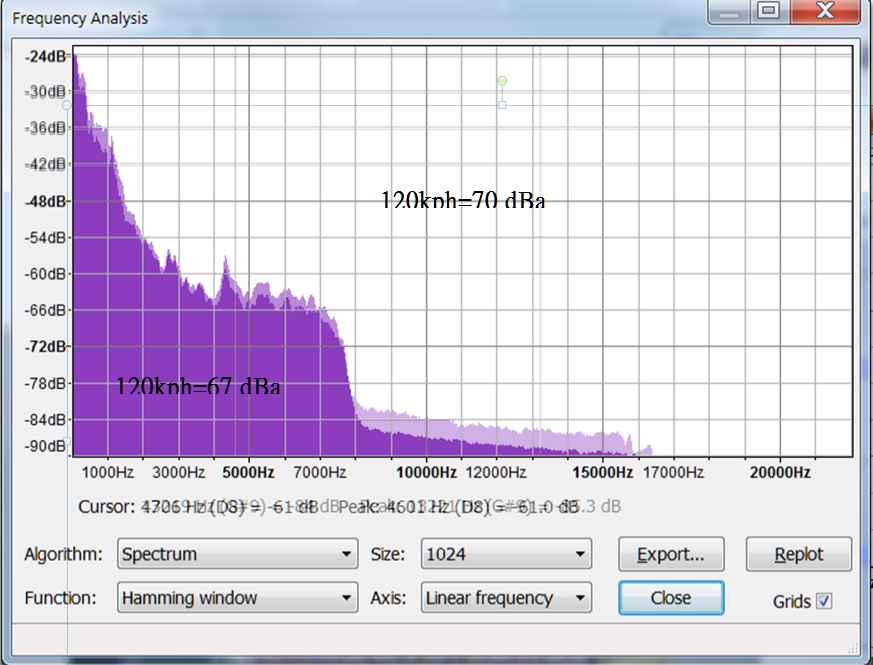This screenshot has width=873, height=665.
Task: Select the "120kph=70 dBa" text annotation
Action: click(x=463, y=201)
